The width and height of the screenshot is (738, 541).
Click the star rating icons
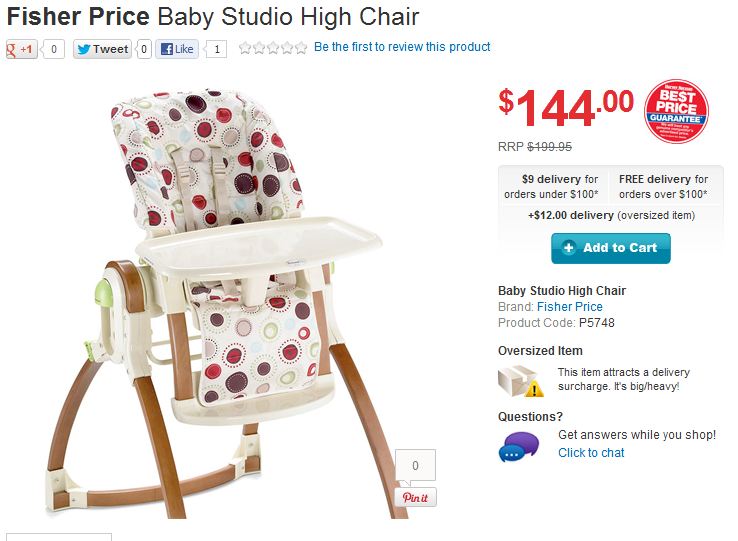pos(273,48)
